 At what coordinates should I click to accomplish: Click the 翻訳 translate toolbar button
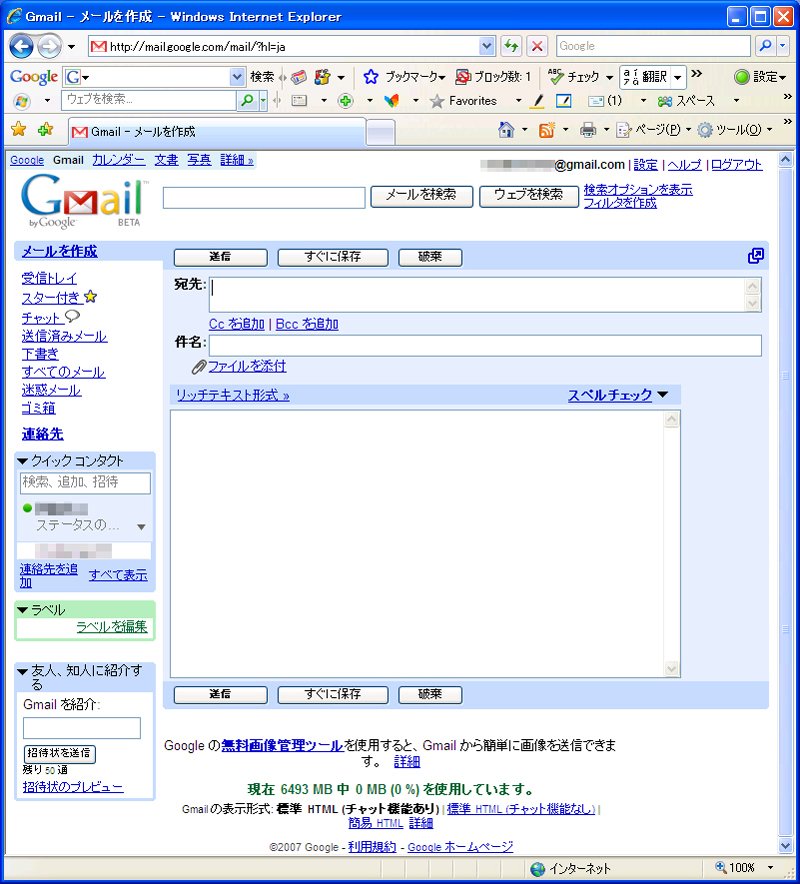pos(646,77)
